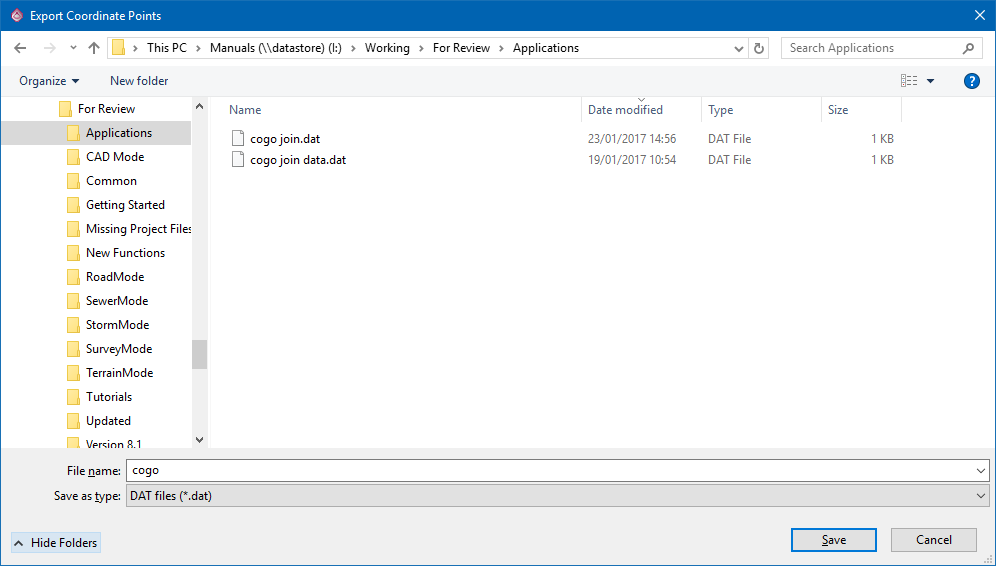Screen dimensions: 996x566
Task: Click New folder in the toolbar
Action: pos(139,81)
